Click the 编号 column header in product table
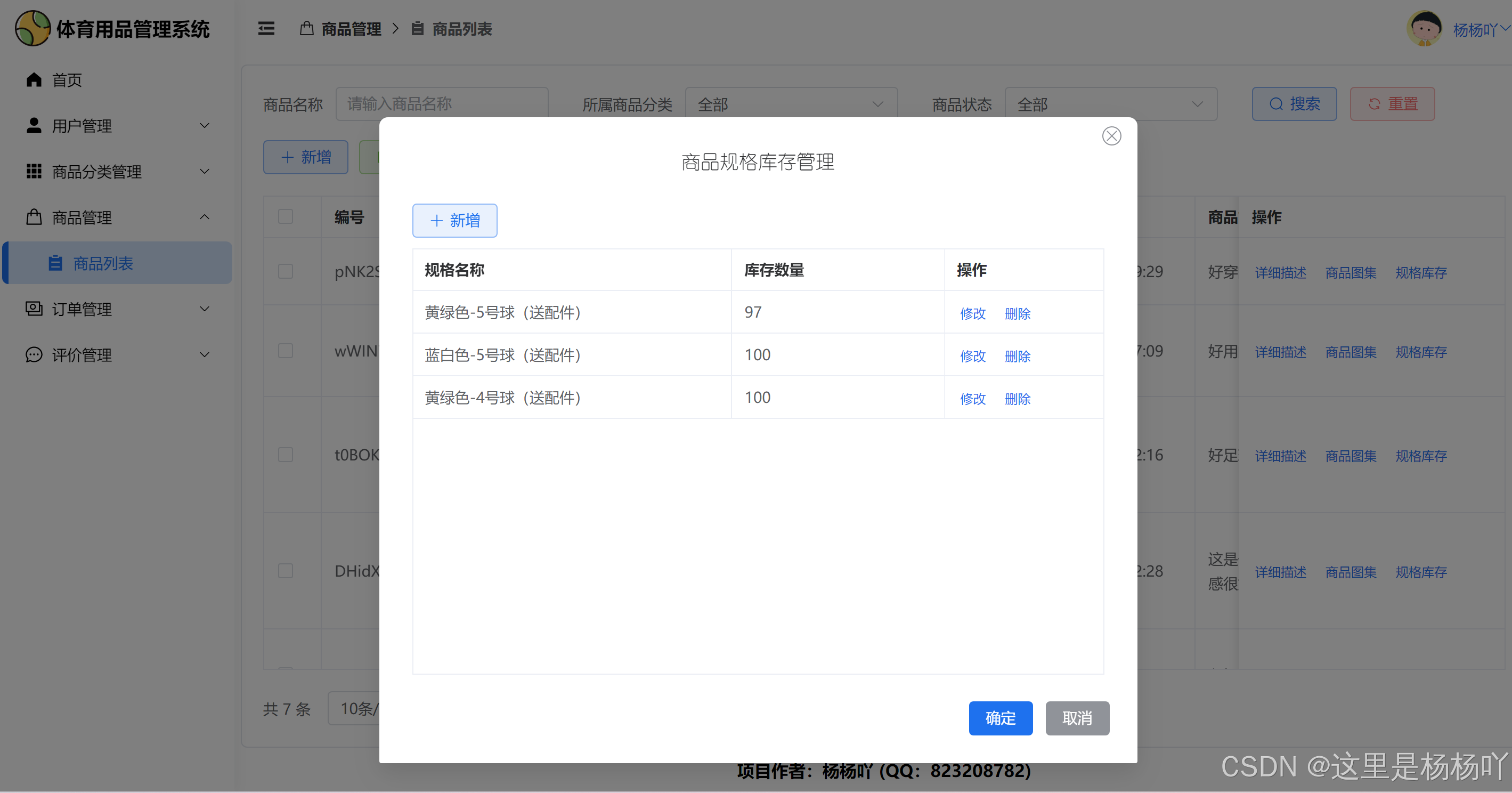Image resolution: width=1512 pixels, height=793 pixels. click(x=349, y=217)
